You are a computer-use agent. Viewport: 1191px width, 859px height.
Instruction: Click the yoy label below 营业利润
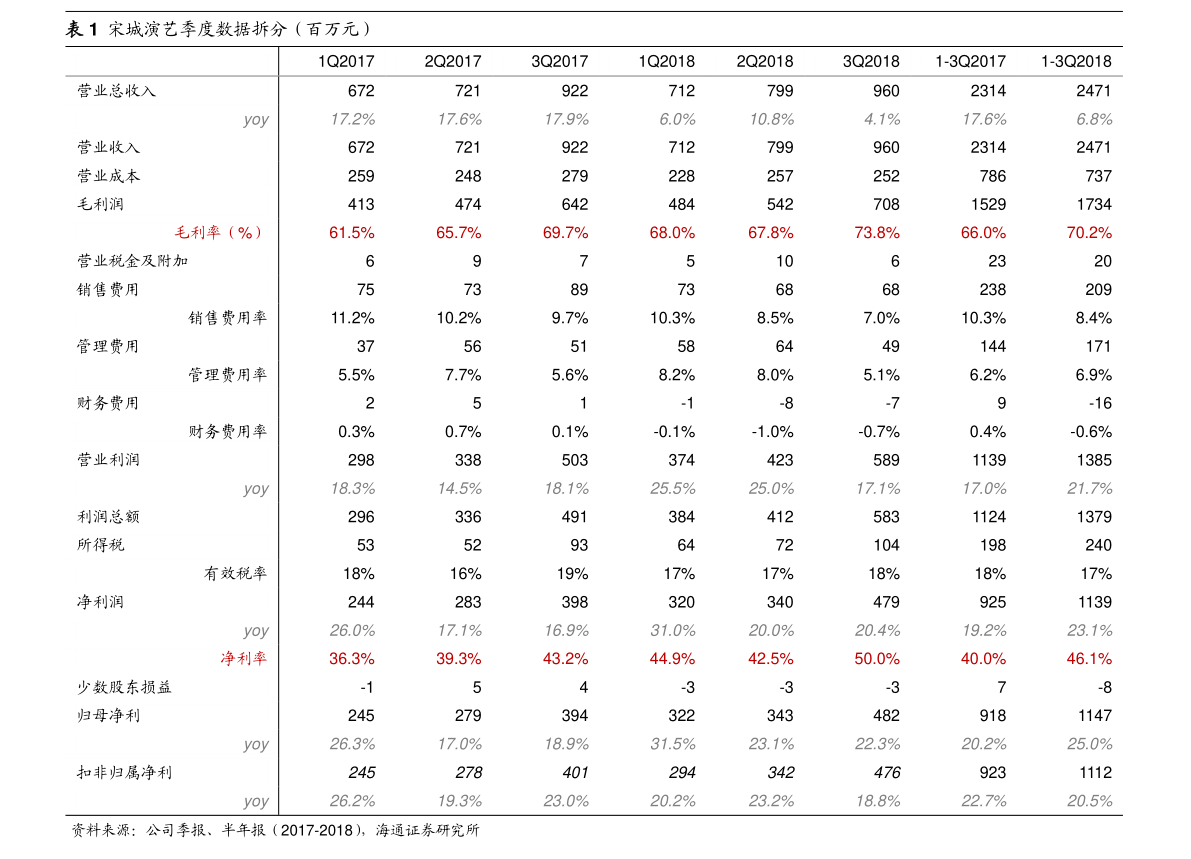(x=256, y=489)
